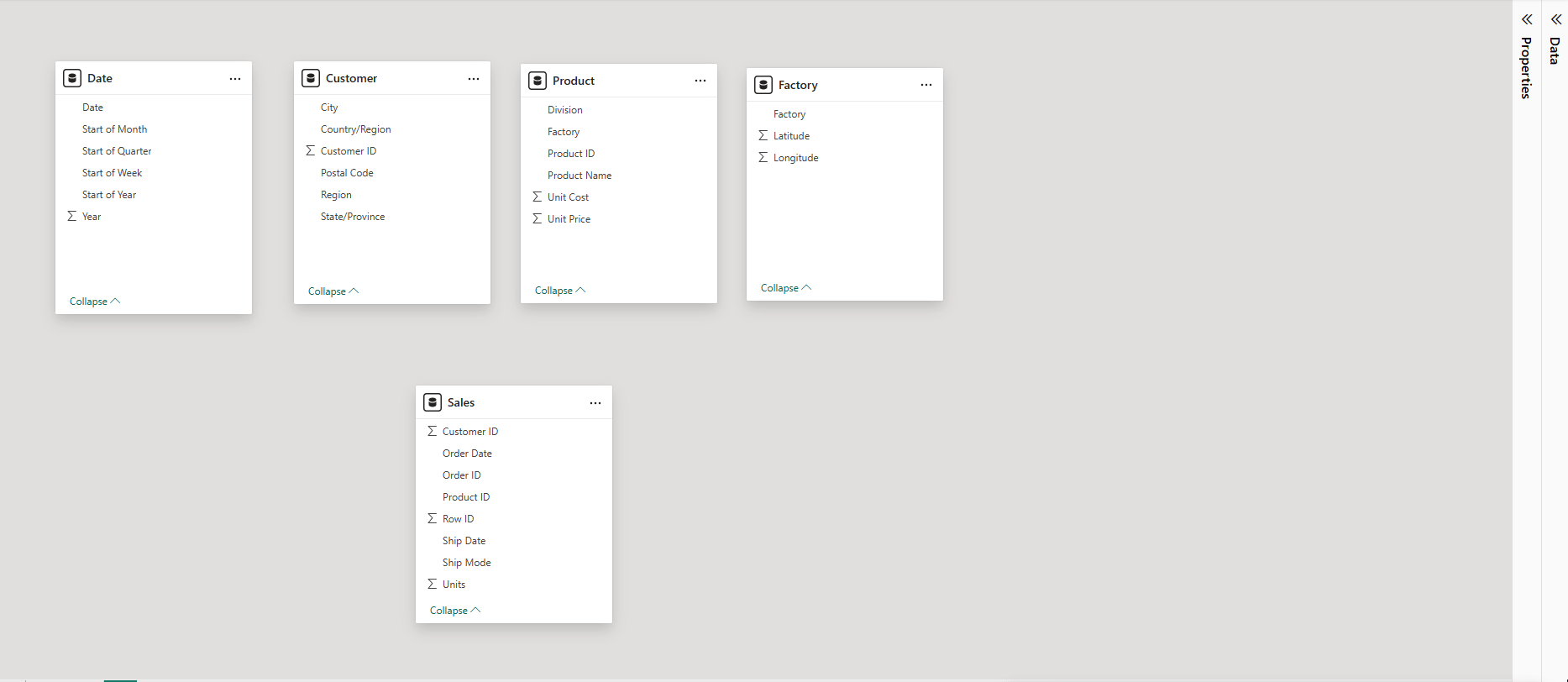Click the Sales table header title
The height and width of the screenshot is (682, 1568).
click(x=461, y=403)
